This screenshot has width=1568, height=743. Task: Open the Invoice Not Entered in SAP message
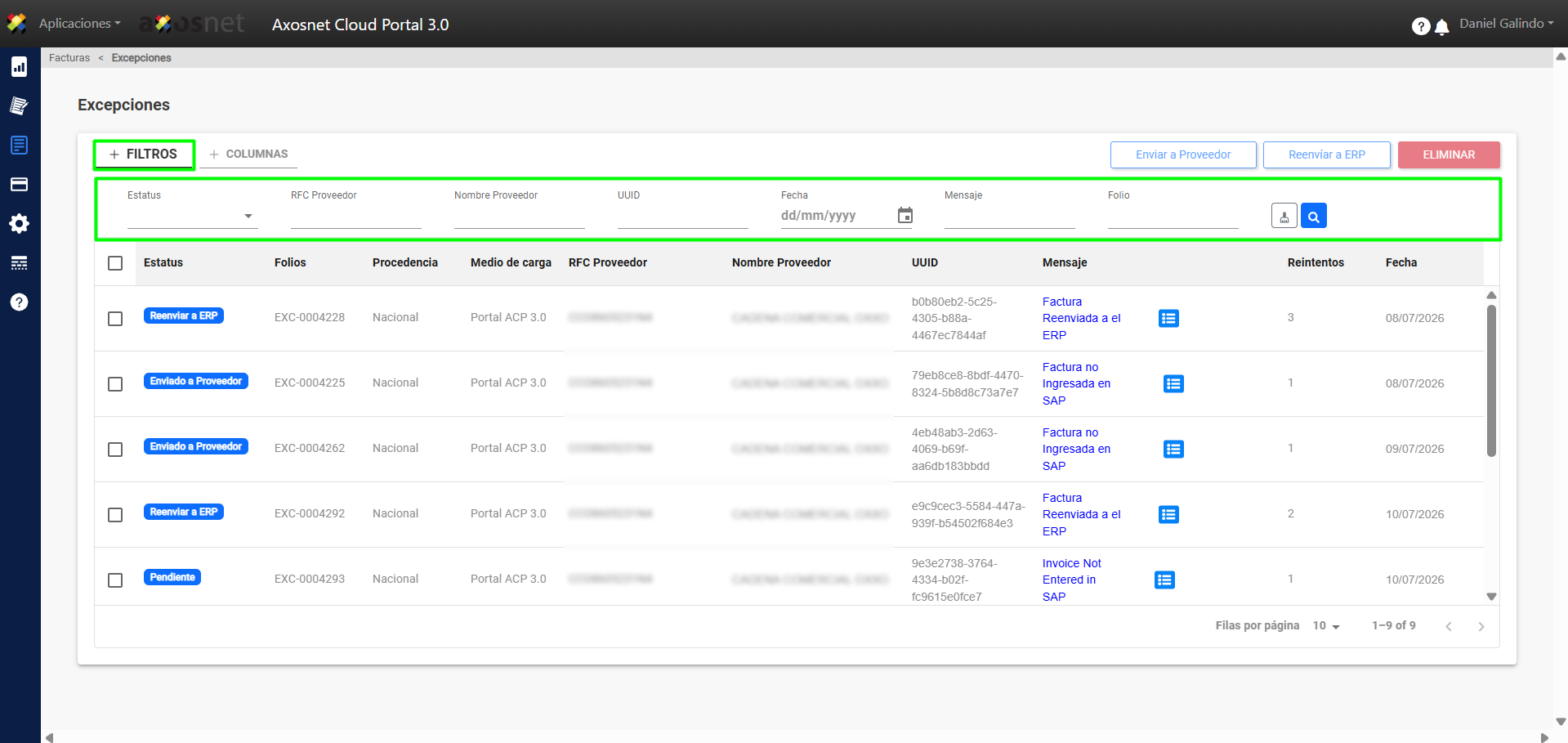coord(1071,580)
